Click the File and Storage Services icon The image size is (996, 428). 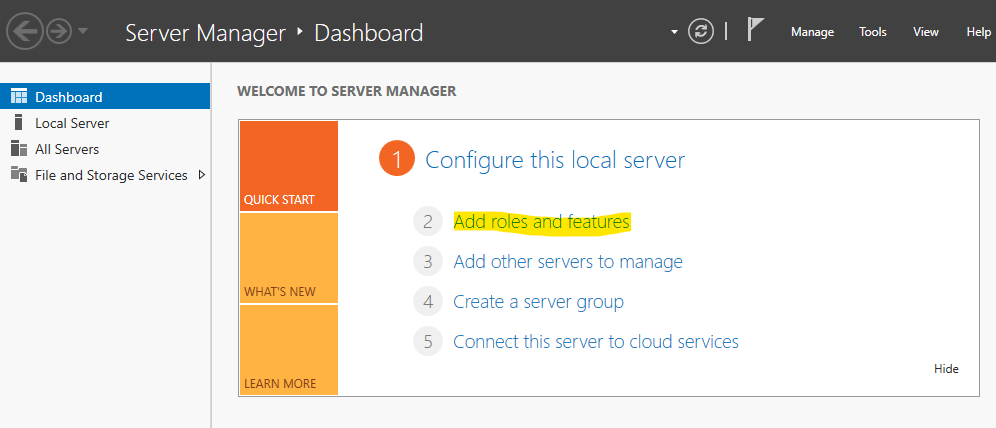(18, 175)
